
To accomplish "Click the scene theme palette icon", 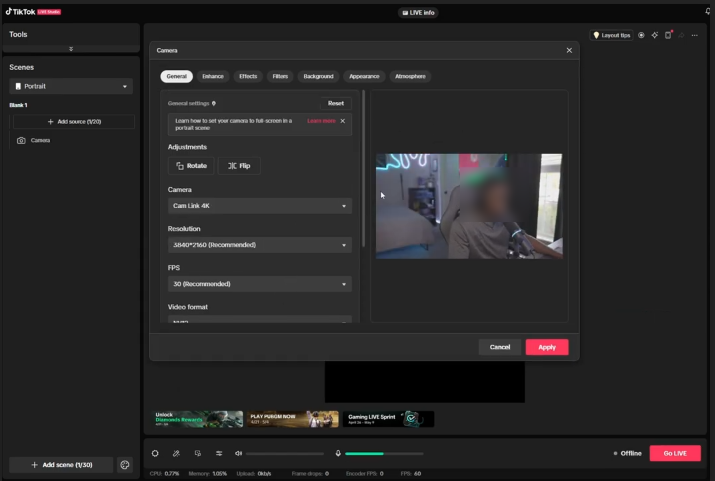I will click(125, 465).
